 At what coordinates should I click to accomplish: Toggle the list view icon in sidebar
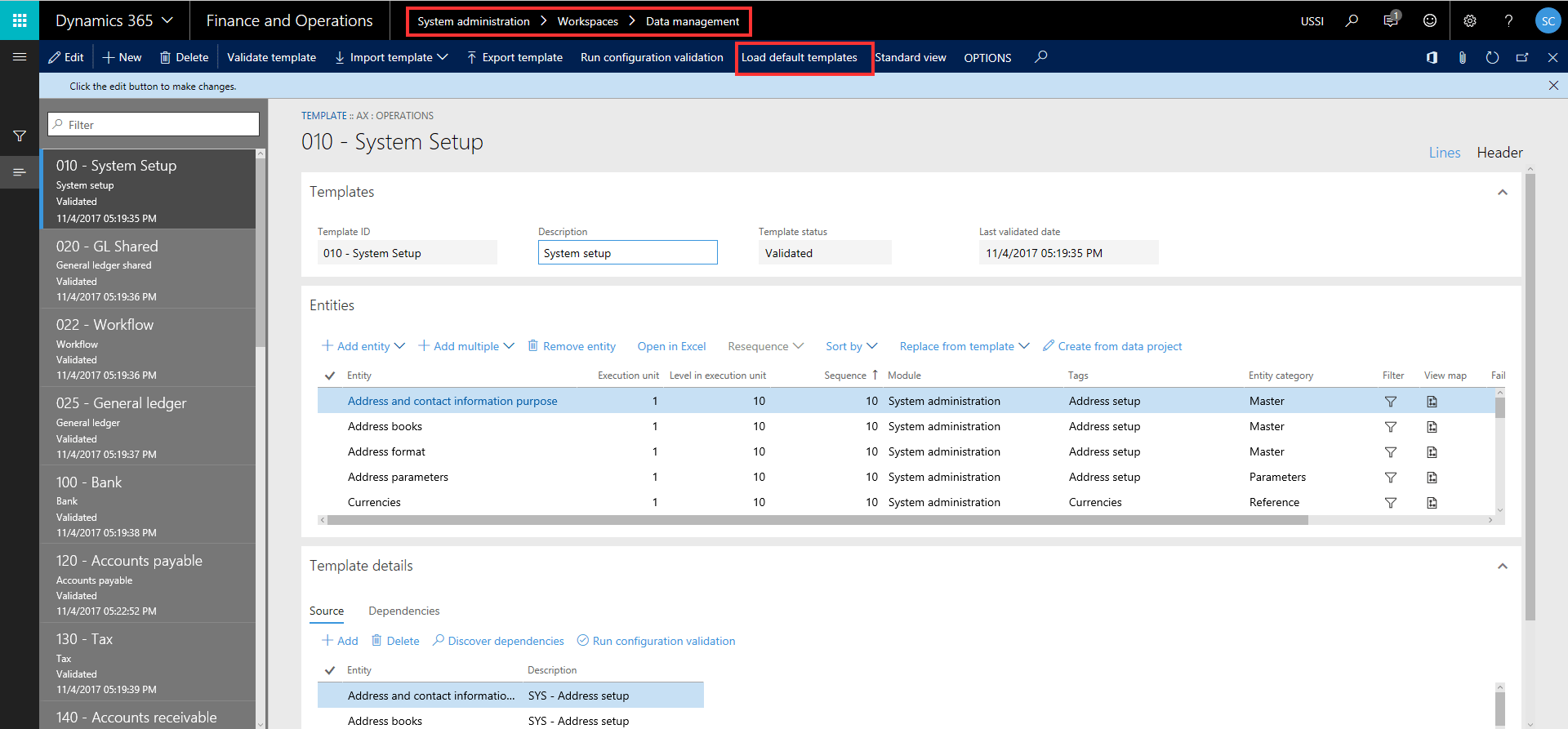coord(20,172)
